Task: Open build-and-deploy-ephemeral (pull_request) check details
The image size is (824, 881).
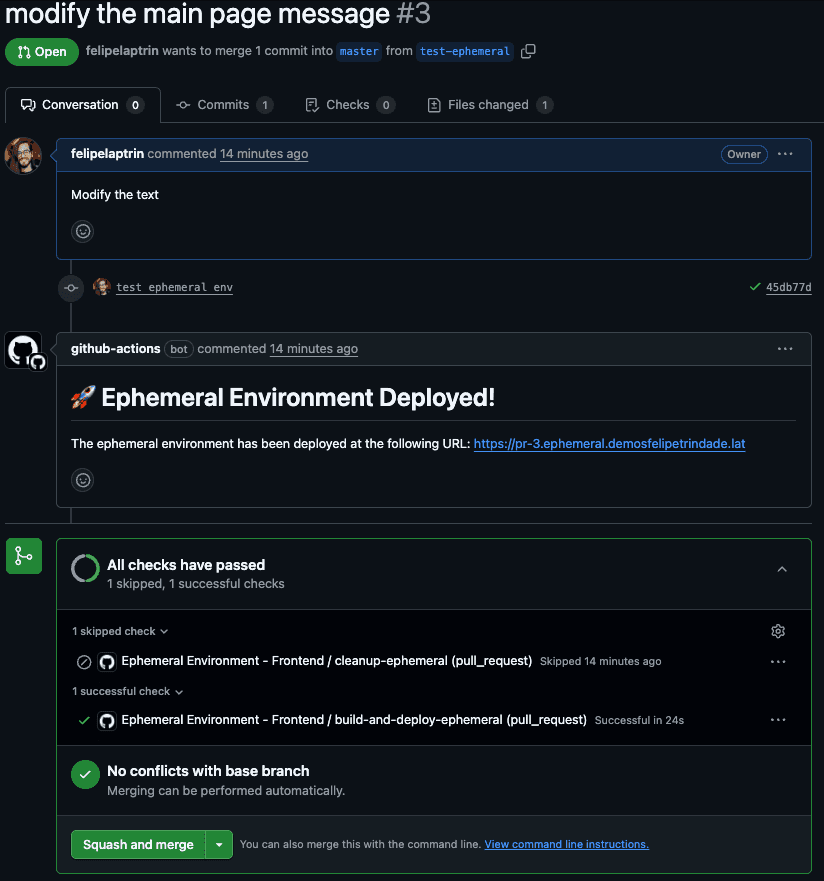Action: click(354, 720)
